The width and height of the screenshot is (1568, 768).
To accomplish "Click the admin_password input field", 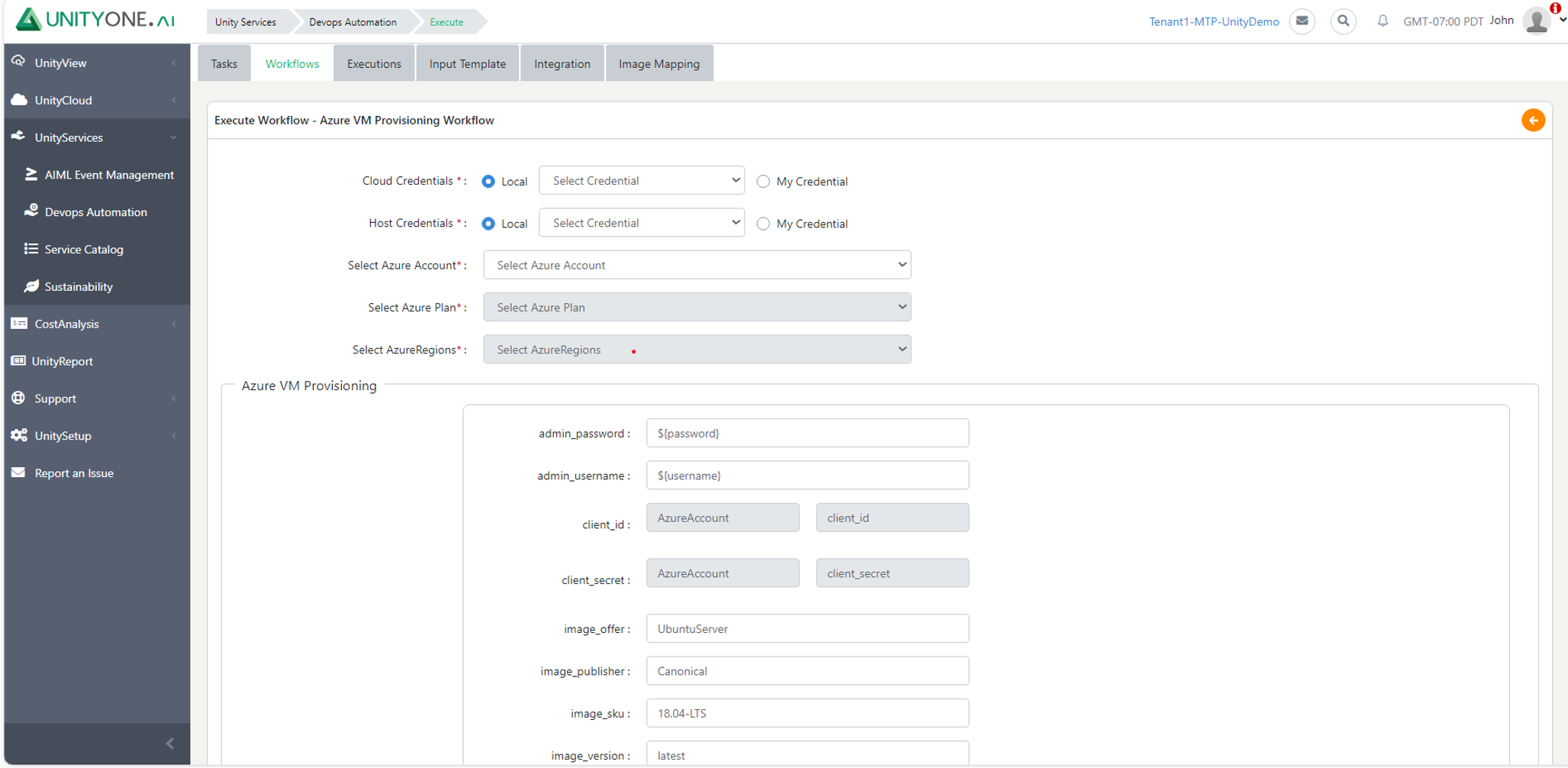I will 807,433.
